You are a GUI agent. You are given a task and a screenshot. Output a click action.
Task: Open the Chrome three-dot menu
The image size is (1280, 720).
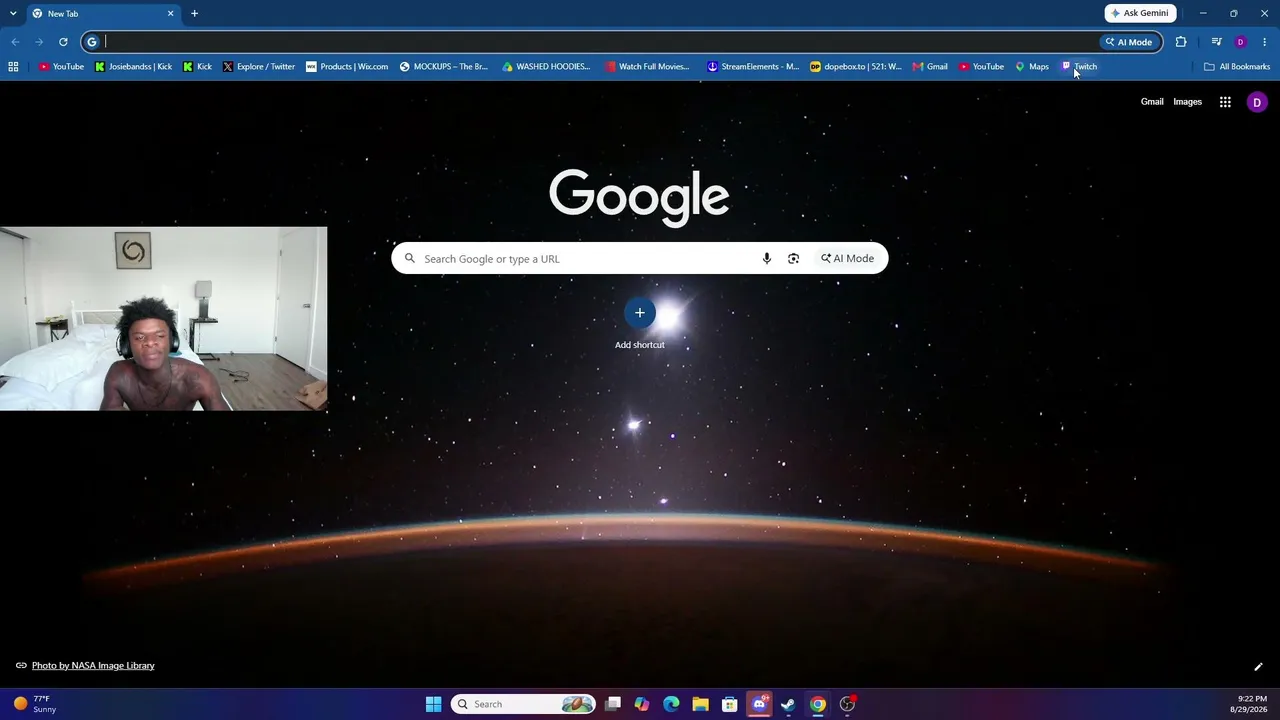(1265, 42)
